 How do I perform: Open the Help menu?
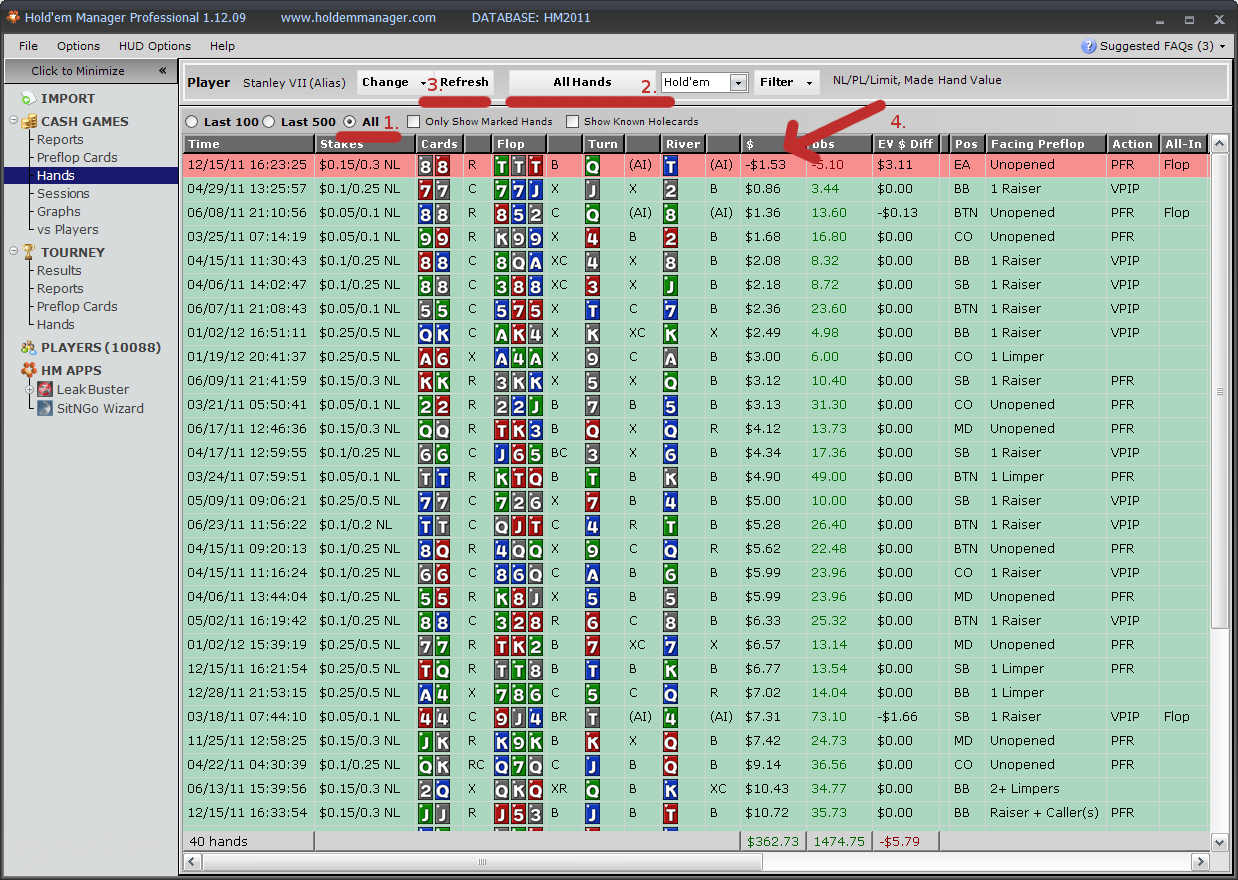222,46
